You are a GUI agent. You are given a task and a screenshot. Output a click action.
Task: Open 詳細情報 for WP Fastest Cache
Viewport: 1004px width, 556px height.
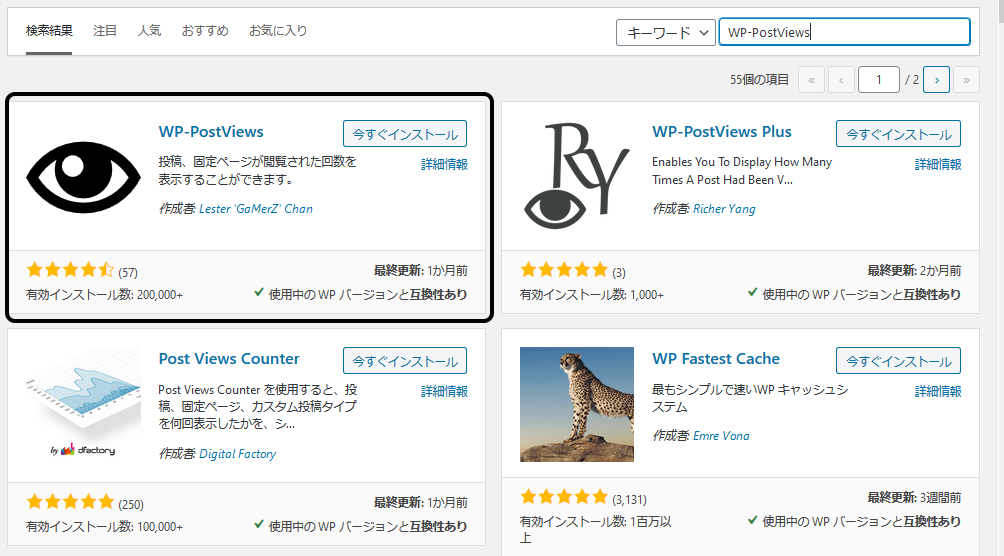click(938, 391)
